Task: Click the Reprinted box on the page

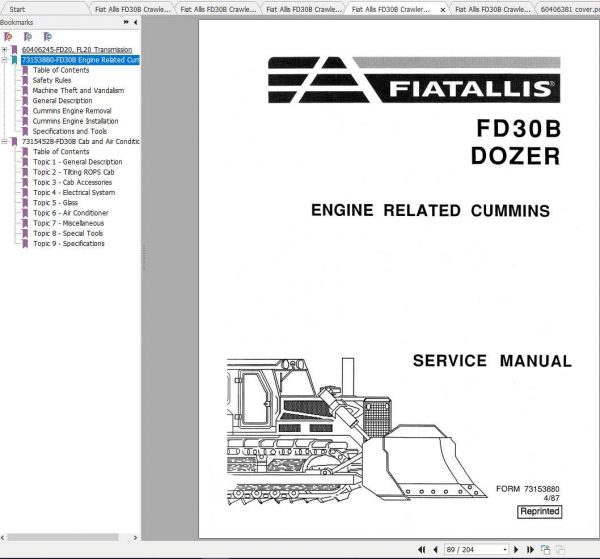Action: tap(540, 512)
